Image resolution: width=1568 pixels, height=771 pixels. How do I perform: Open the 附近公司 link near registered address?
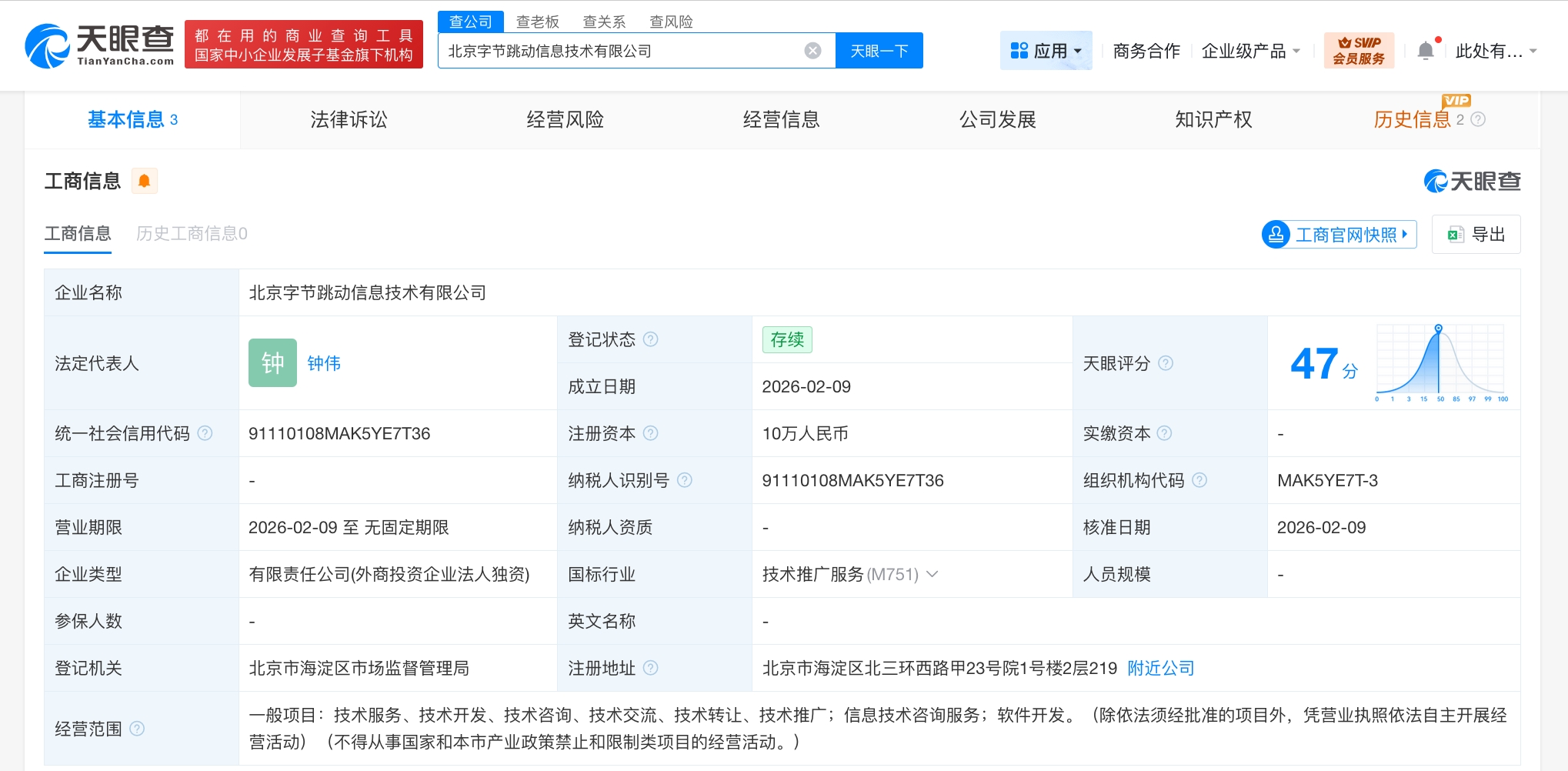1160,668
